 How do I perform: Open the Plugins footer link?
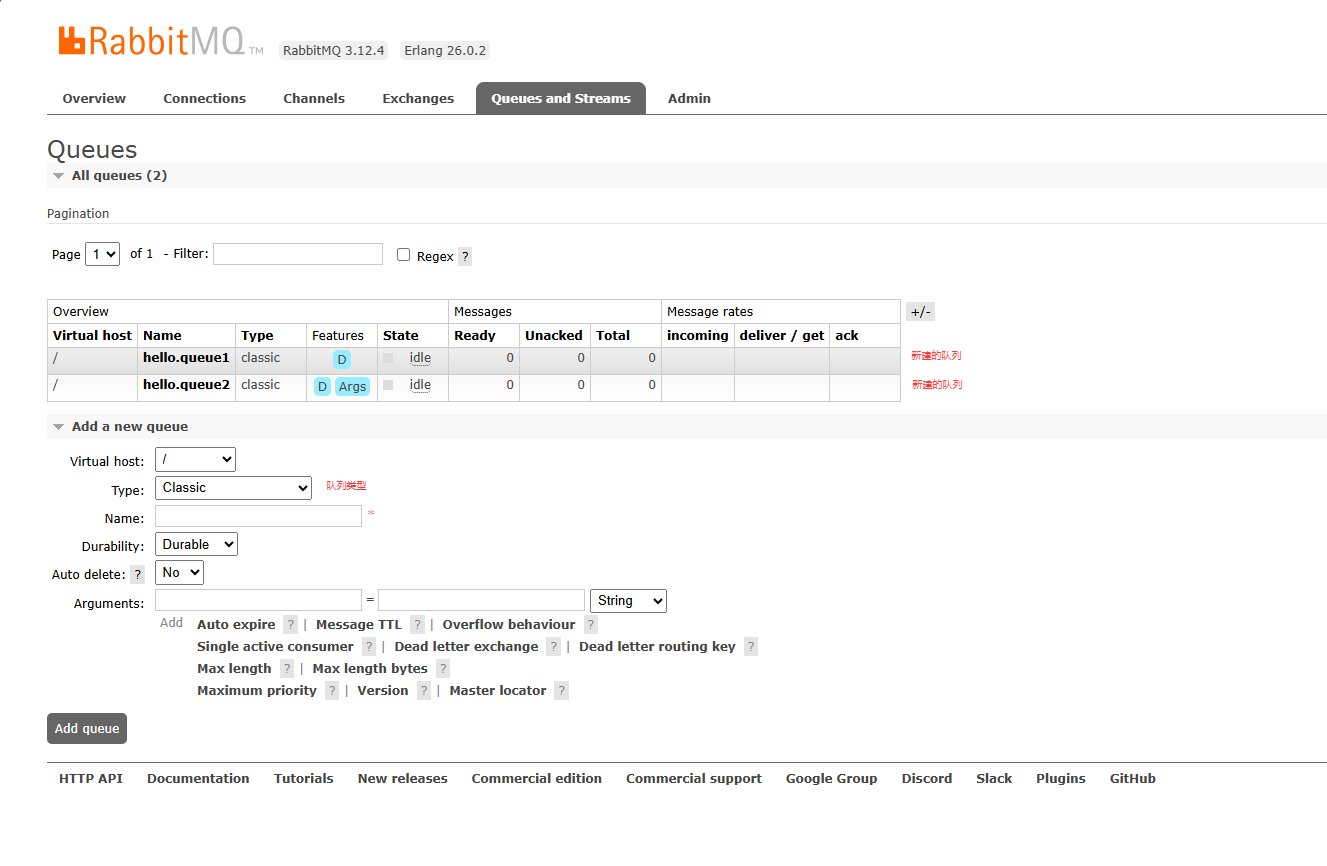1061,779
